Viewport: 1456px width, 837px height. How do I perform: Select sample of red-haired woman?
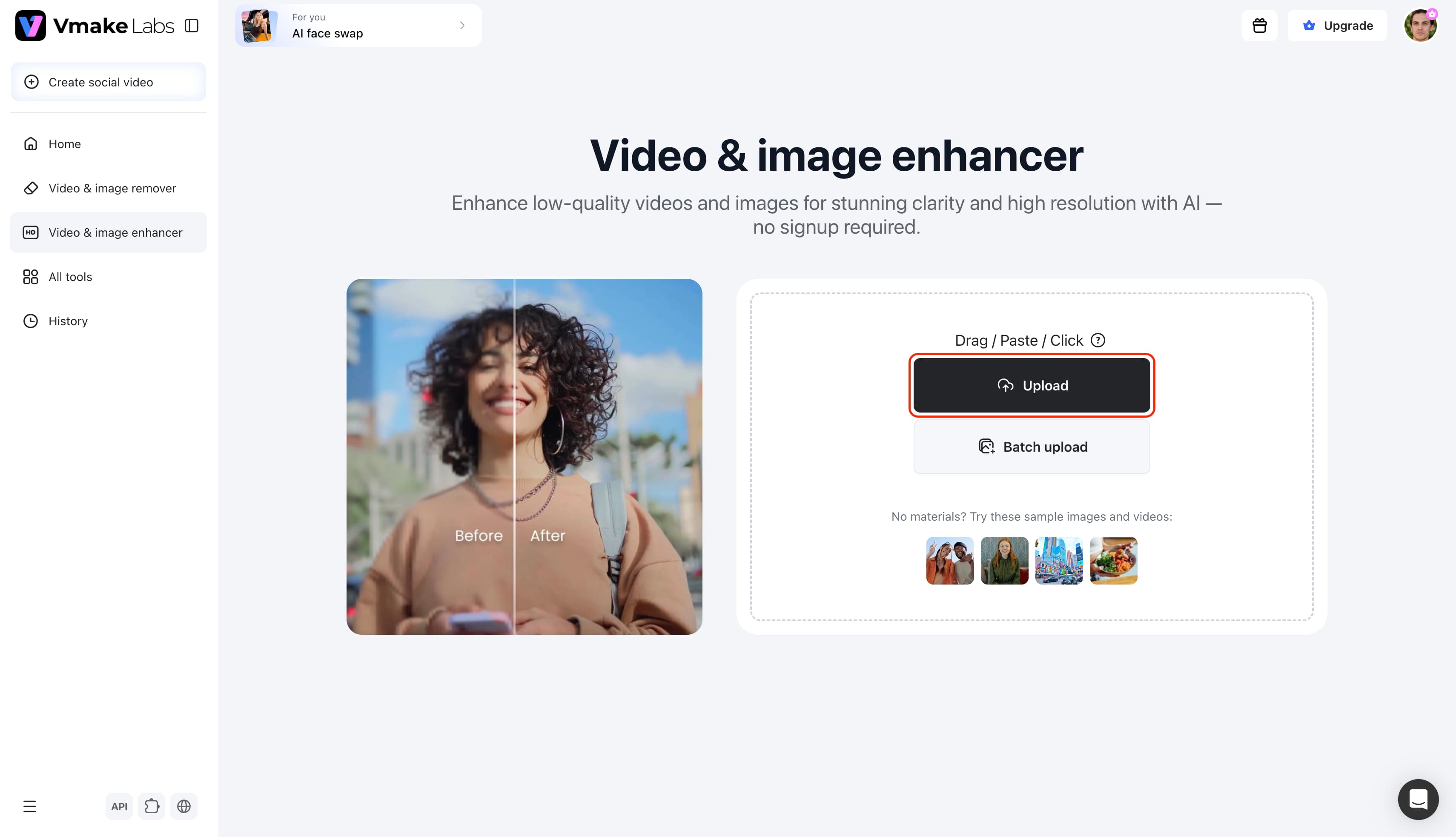click(1004, 561)
